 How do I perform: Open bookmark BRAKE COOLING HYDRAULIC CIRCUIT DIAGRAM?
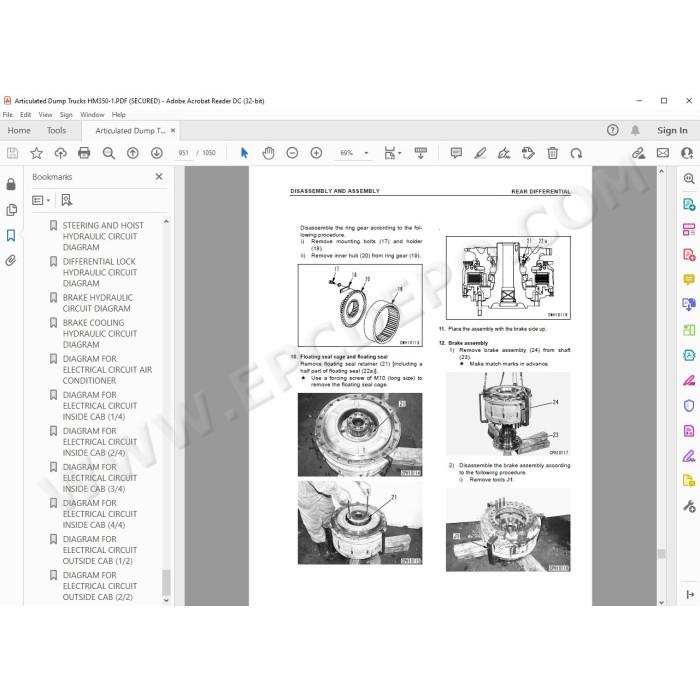(100, 333)
